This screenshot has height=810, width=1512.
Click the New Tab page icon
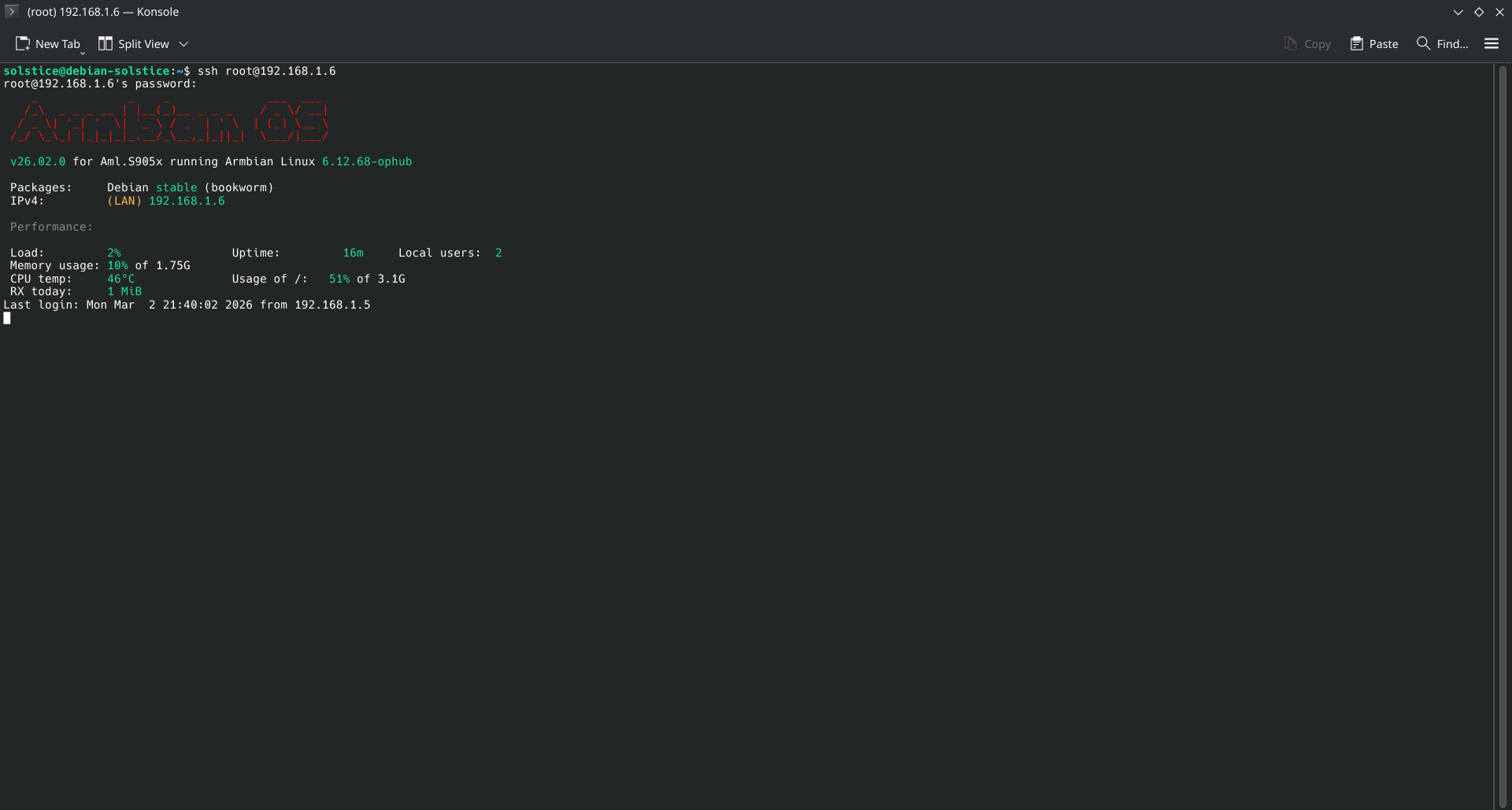click(23, 44)
